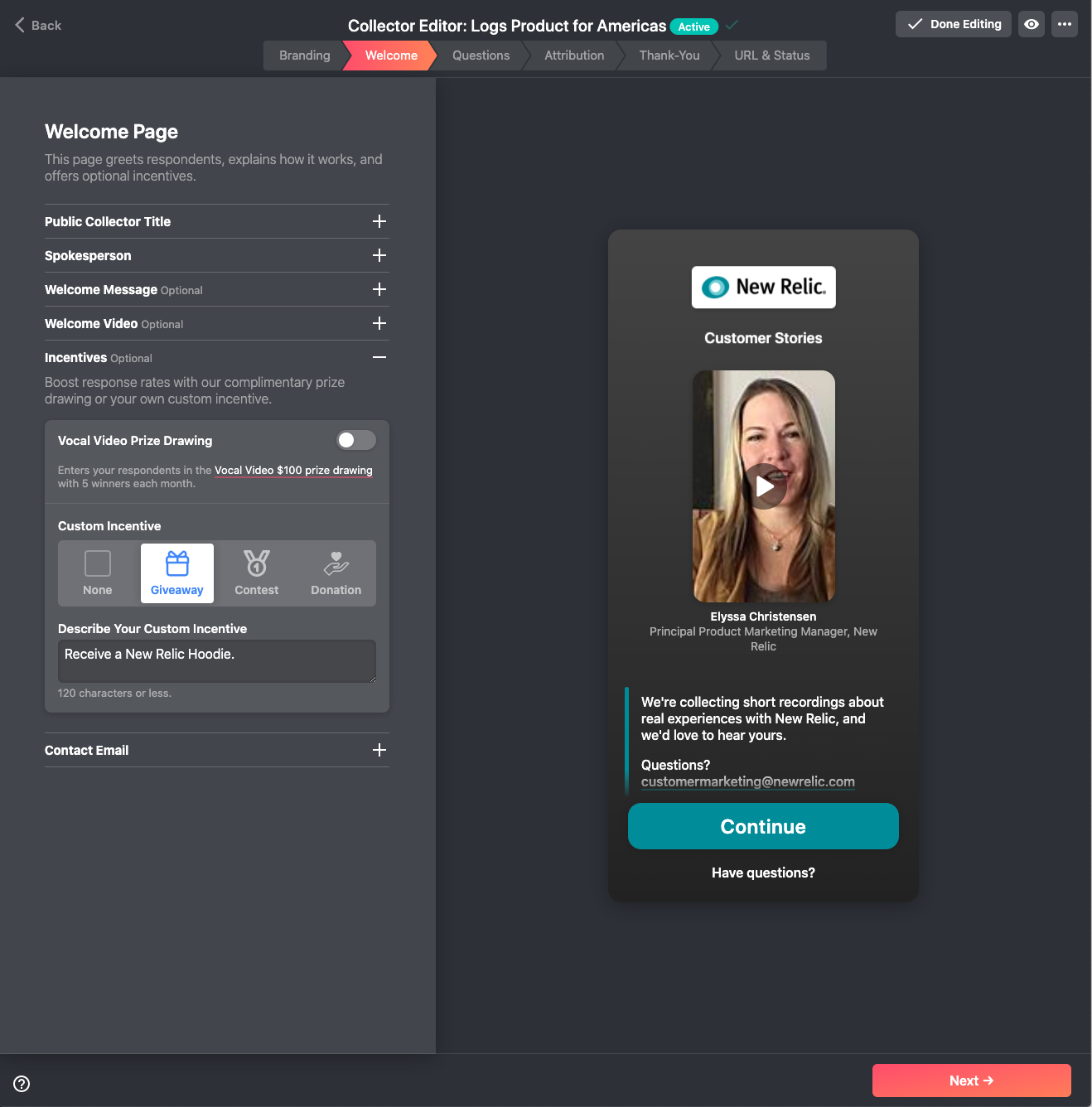
Task: Click the custom incentive description text field
Action: (216, 660)
